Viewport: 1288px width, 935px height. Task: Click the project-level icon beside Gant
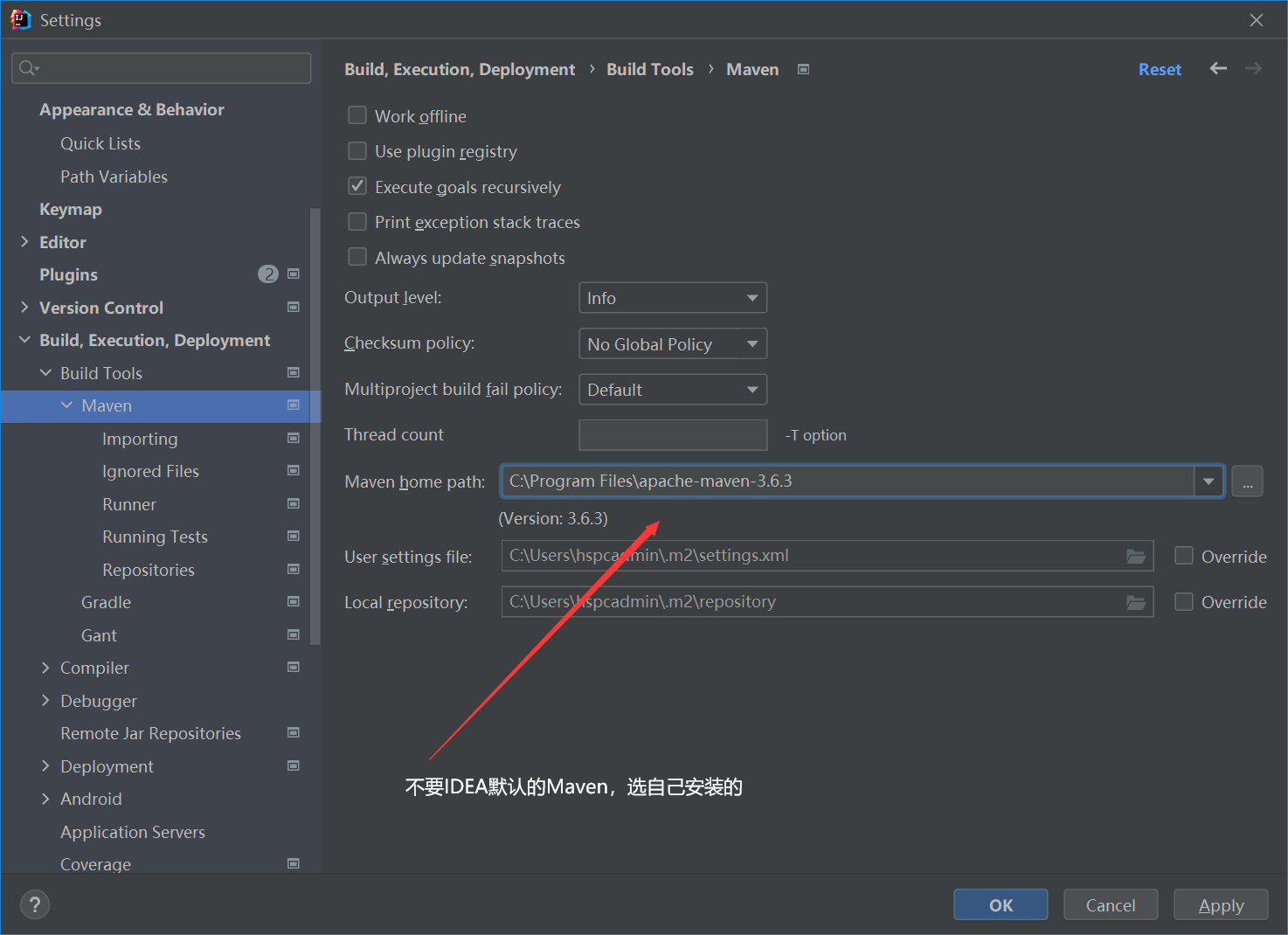coord(294,634)
